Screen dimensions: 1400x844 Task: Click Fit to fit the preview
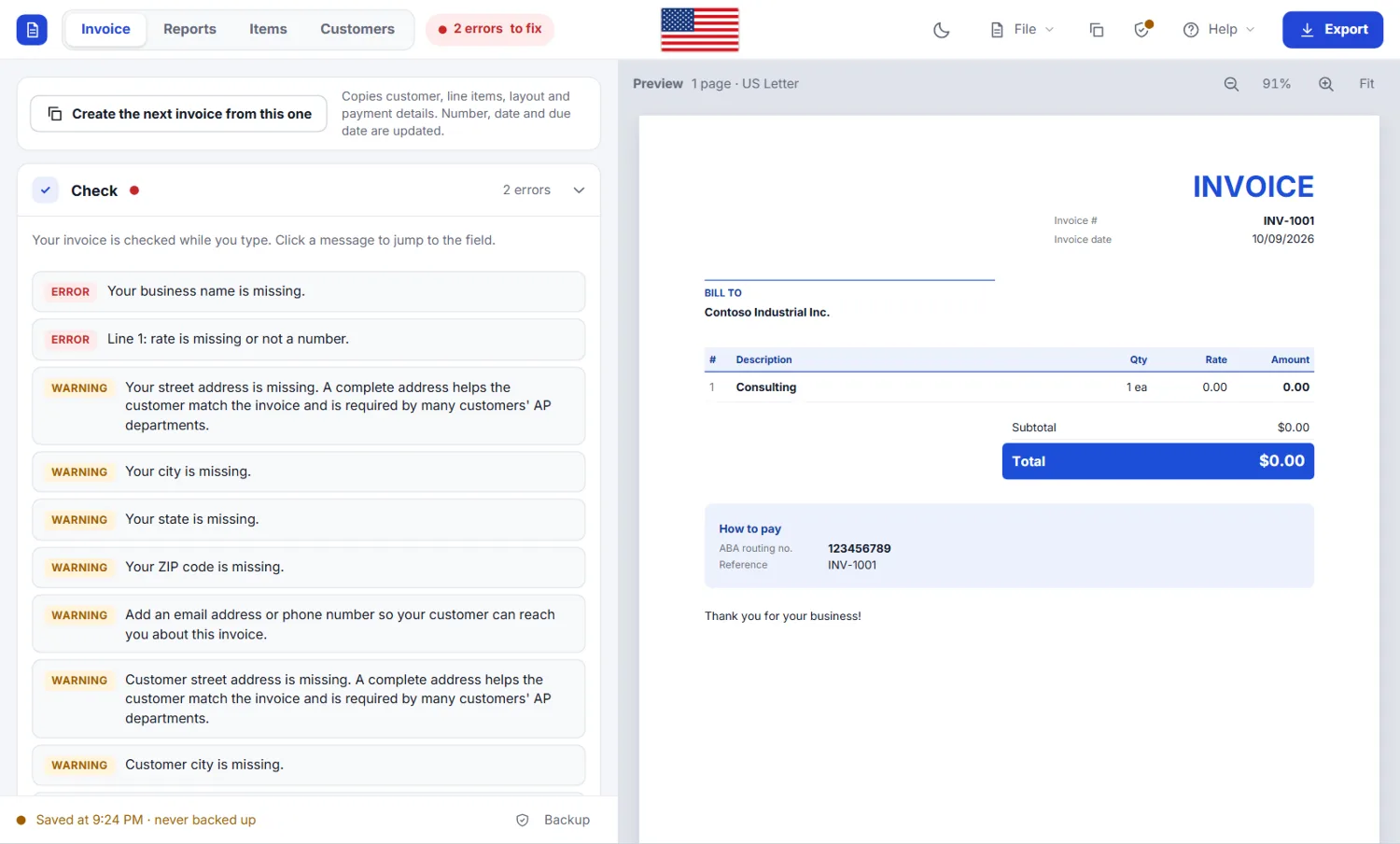click(1366, 84)
